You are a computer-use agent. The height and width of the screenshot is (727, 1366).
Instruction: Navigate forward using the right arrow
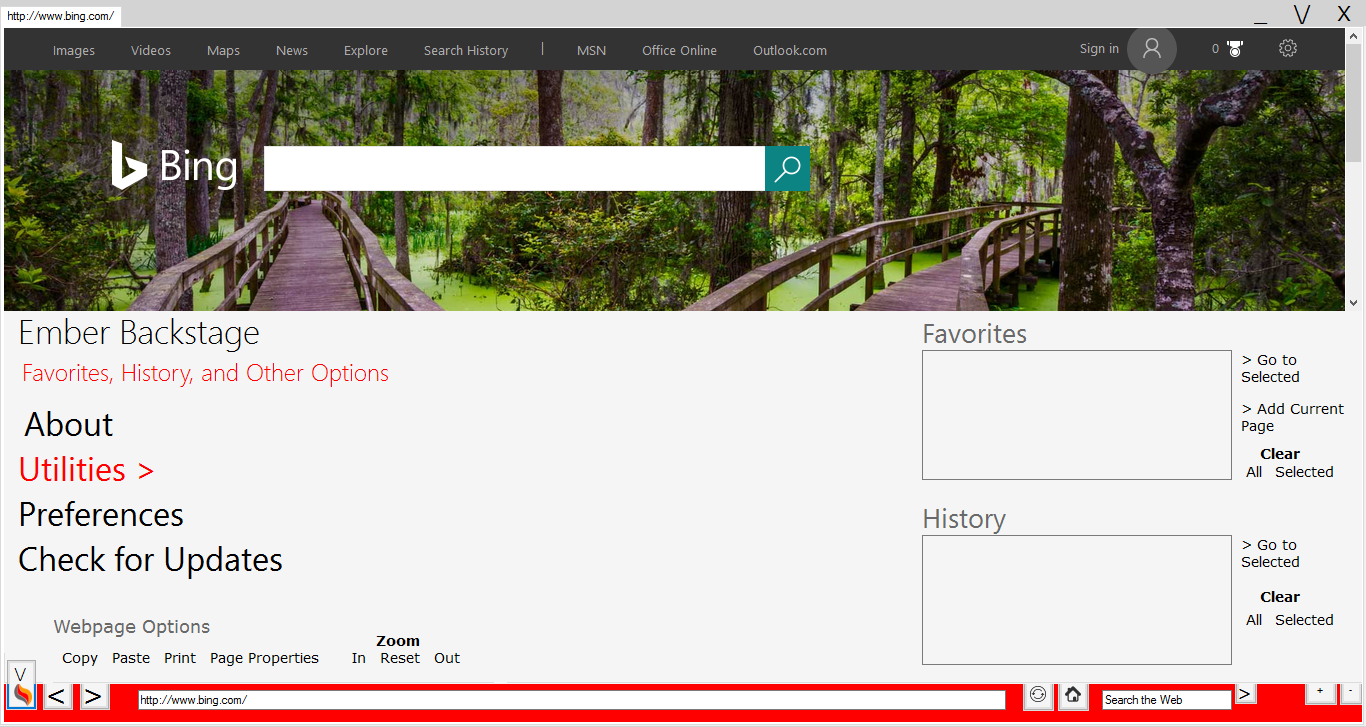(94, 696)
